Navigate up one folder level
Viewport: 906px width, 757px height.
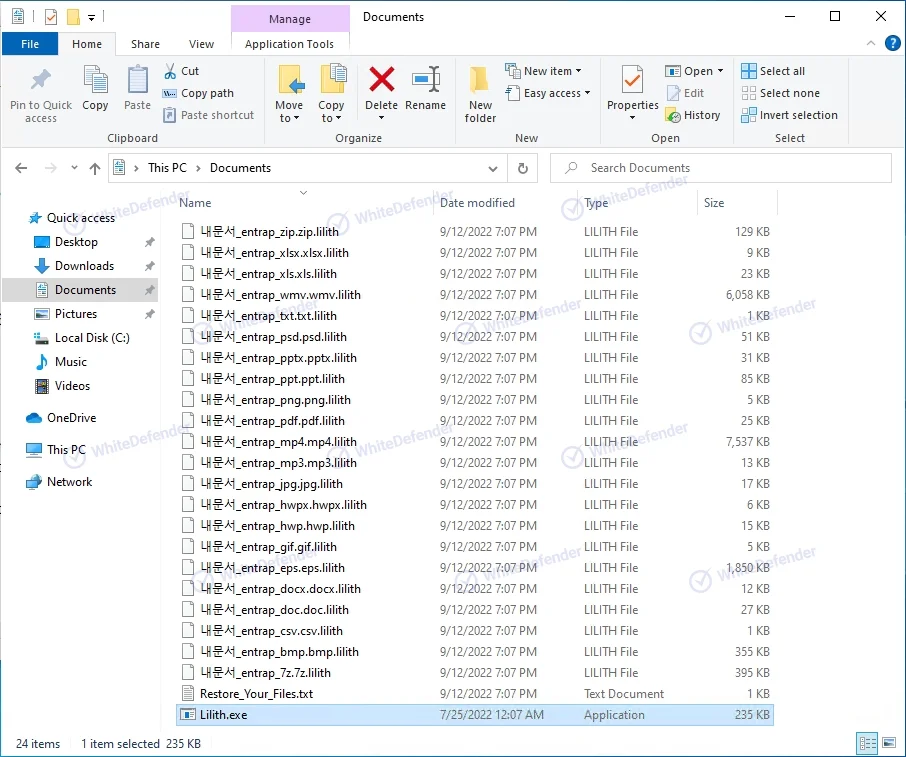click(x=95, y=168)
